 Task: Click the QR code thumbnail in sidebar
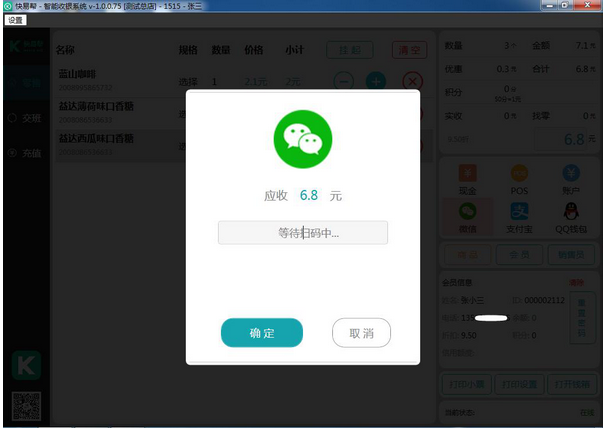26,406
